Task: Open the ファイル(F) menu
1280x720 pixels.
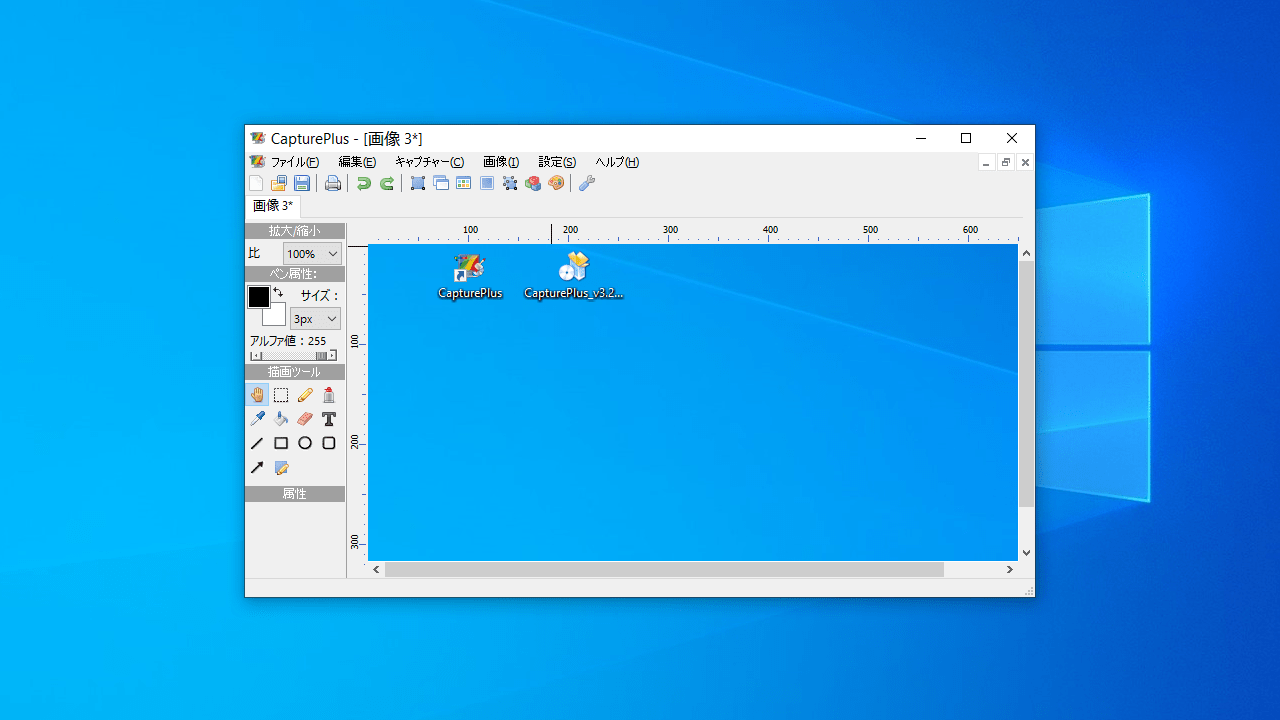Action: coord(295,162)
